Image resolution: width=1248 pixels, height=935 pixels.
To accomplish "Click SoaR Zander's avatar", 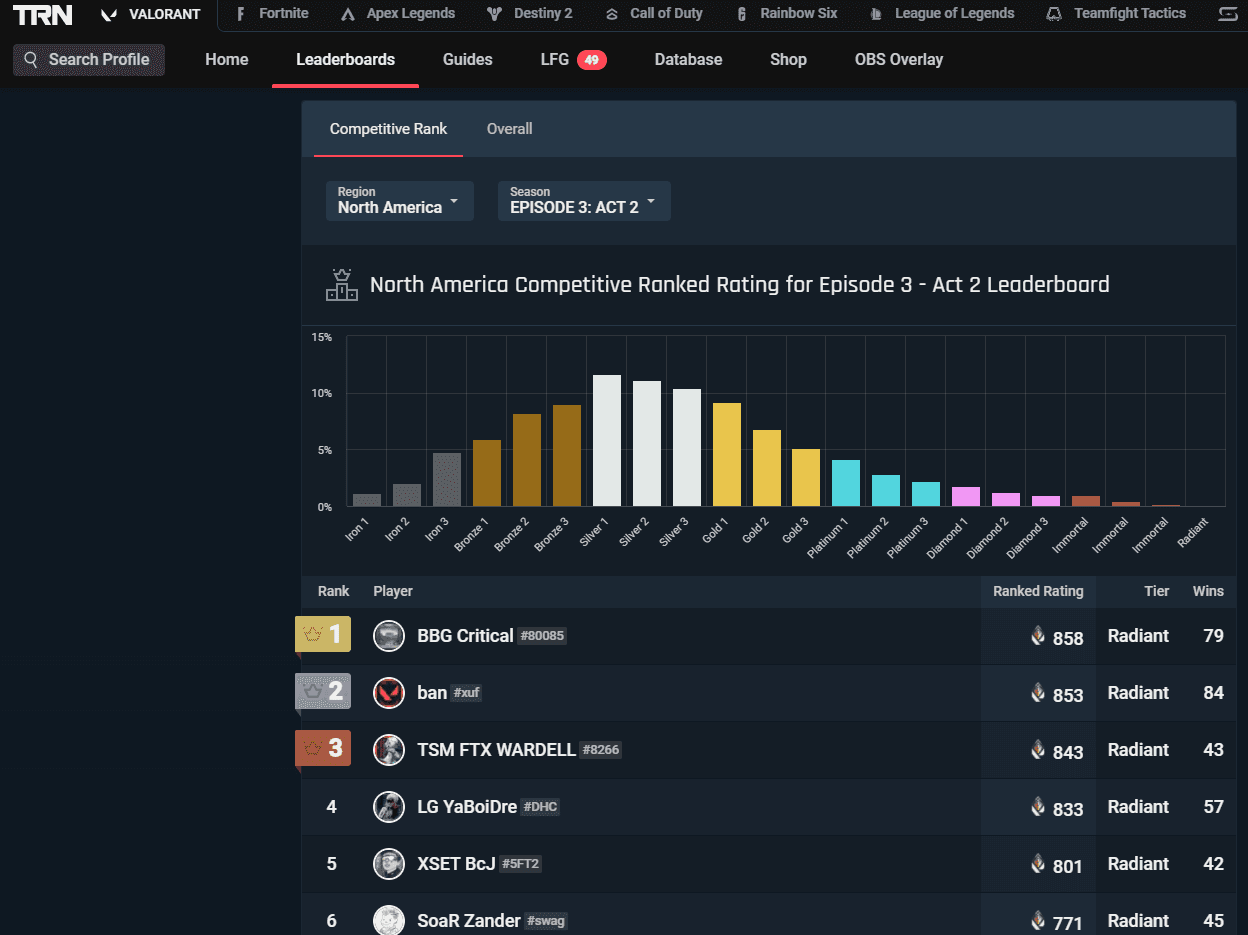I will [389, 921].
